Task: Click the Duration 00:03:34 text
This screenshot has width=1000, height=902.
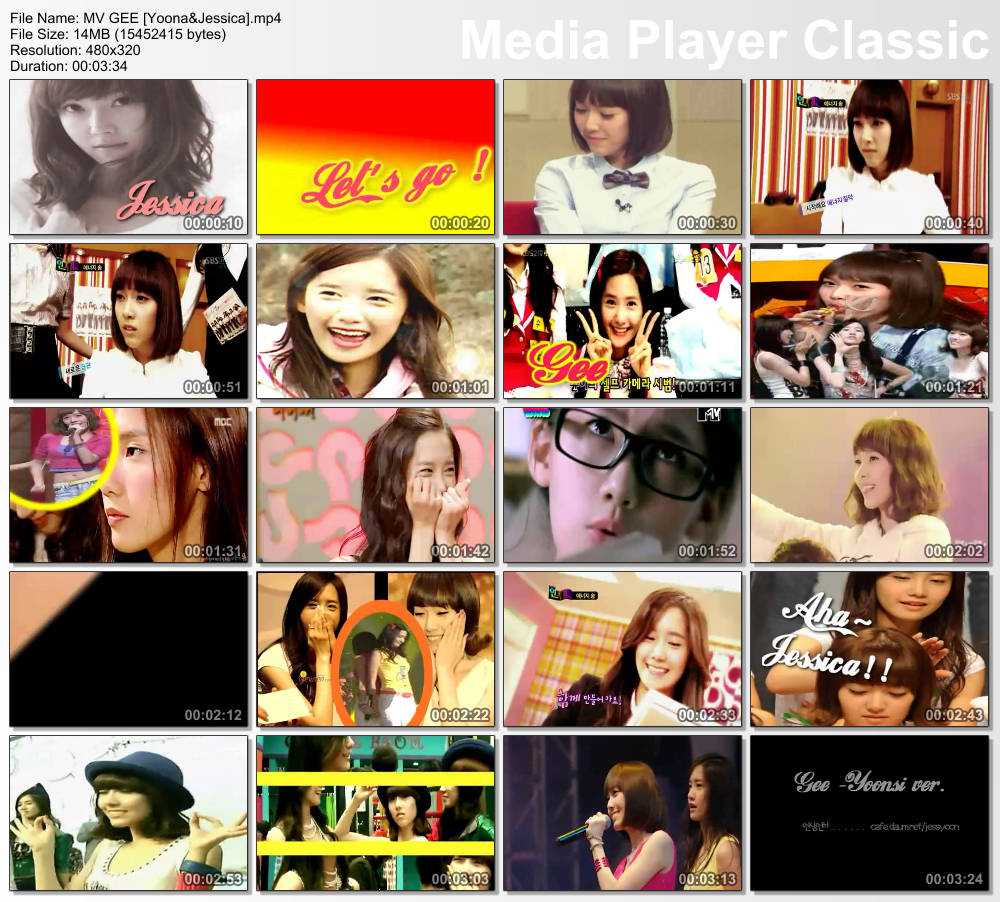Action: [69, 66]
